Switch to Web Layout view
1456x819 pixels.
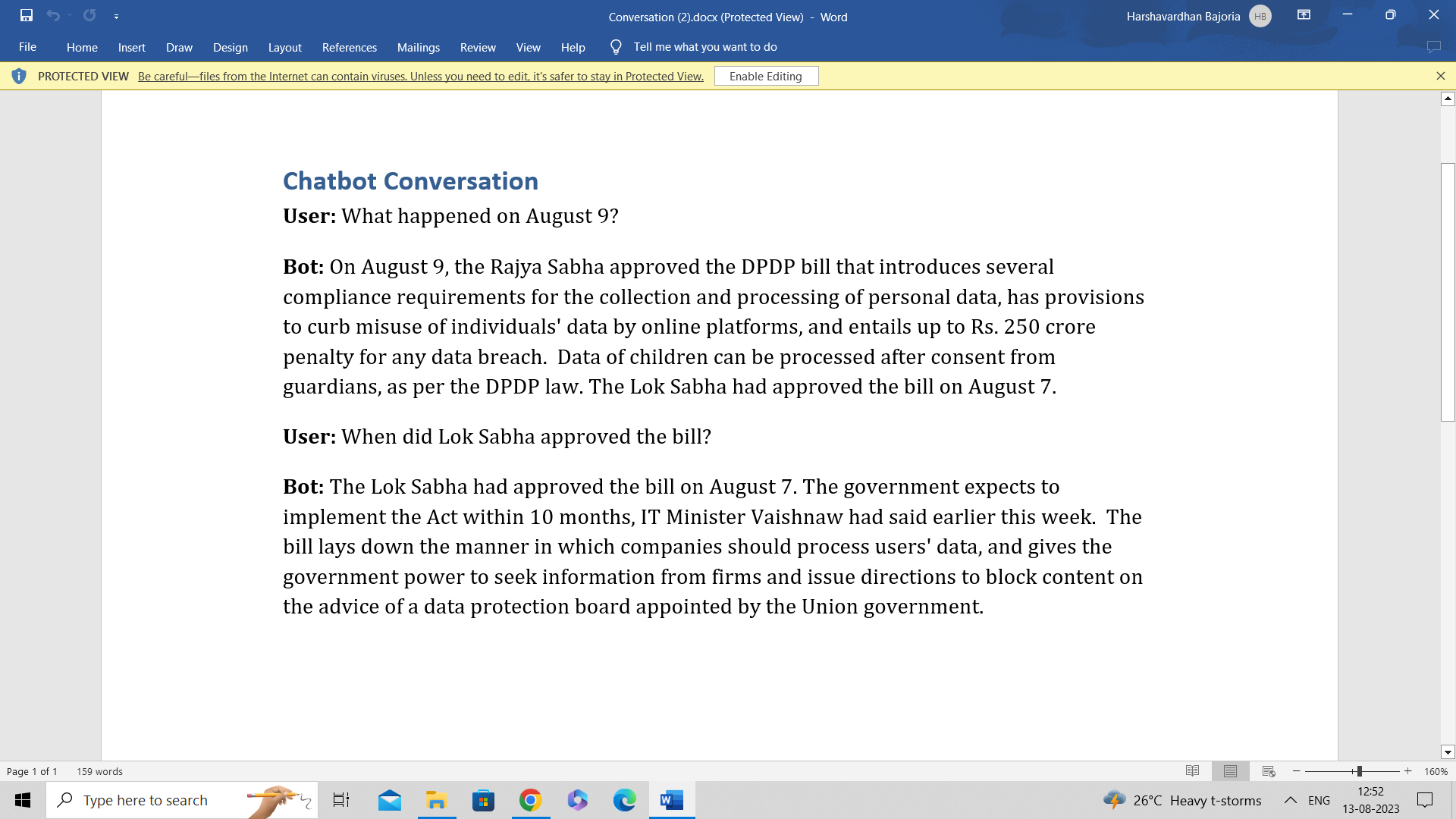tap(1269, 771)
